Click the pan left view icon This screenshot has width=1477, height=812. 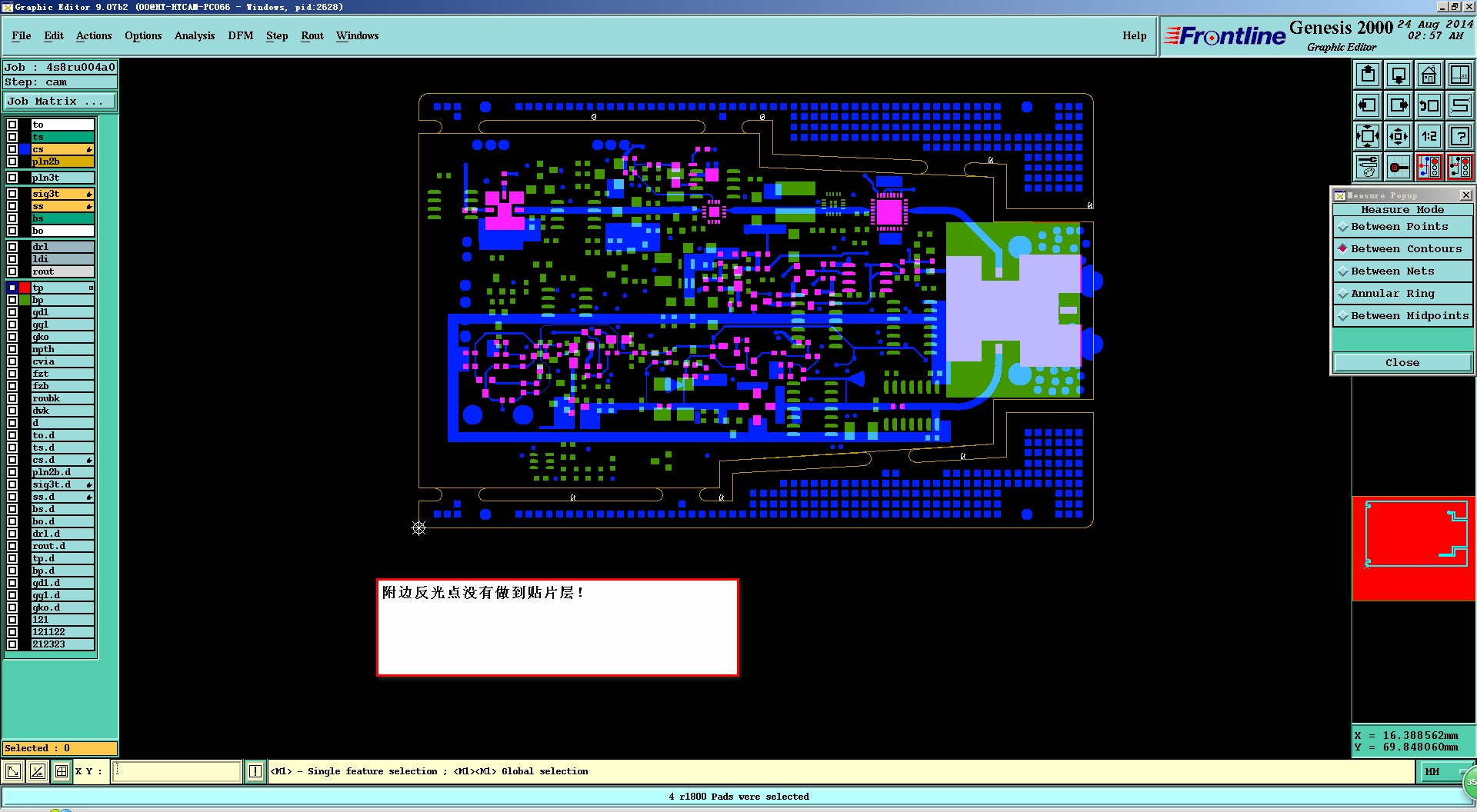tap(1368, 105)
